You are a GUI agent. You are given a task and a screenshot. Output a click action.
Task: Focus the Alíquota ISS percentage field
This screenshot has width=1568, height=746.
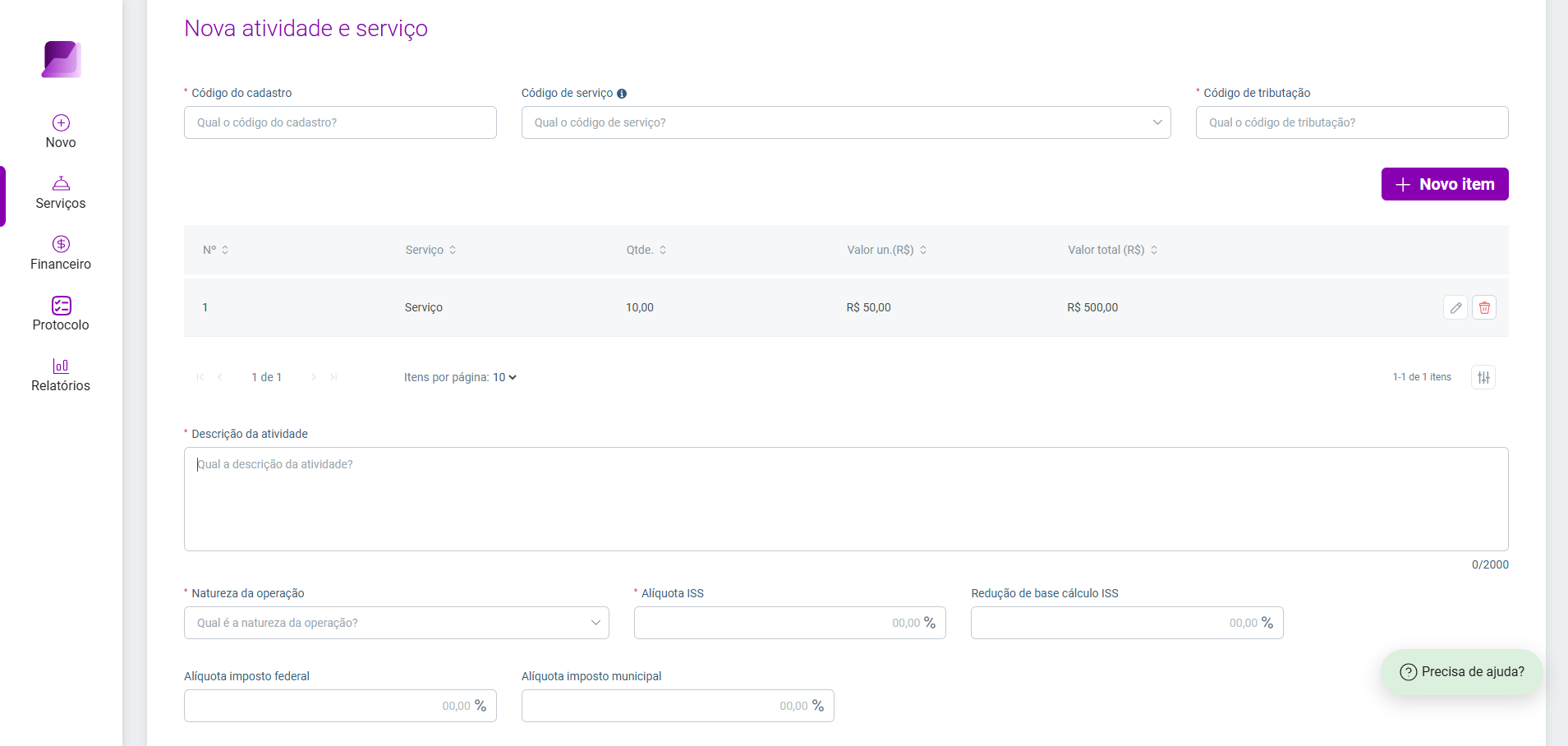coord(790,623)
